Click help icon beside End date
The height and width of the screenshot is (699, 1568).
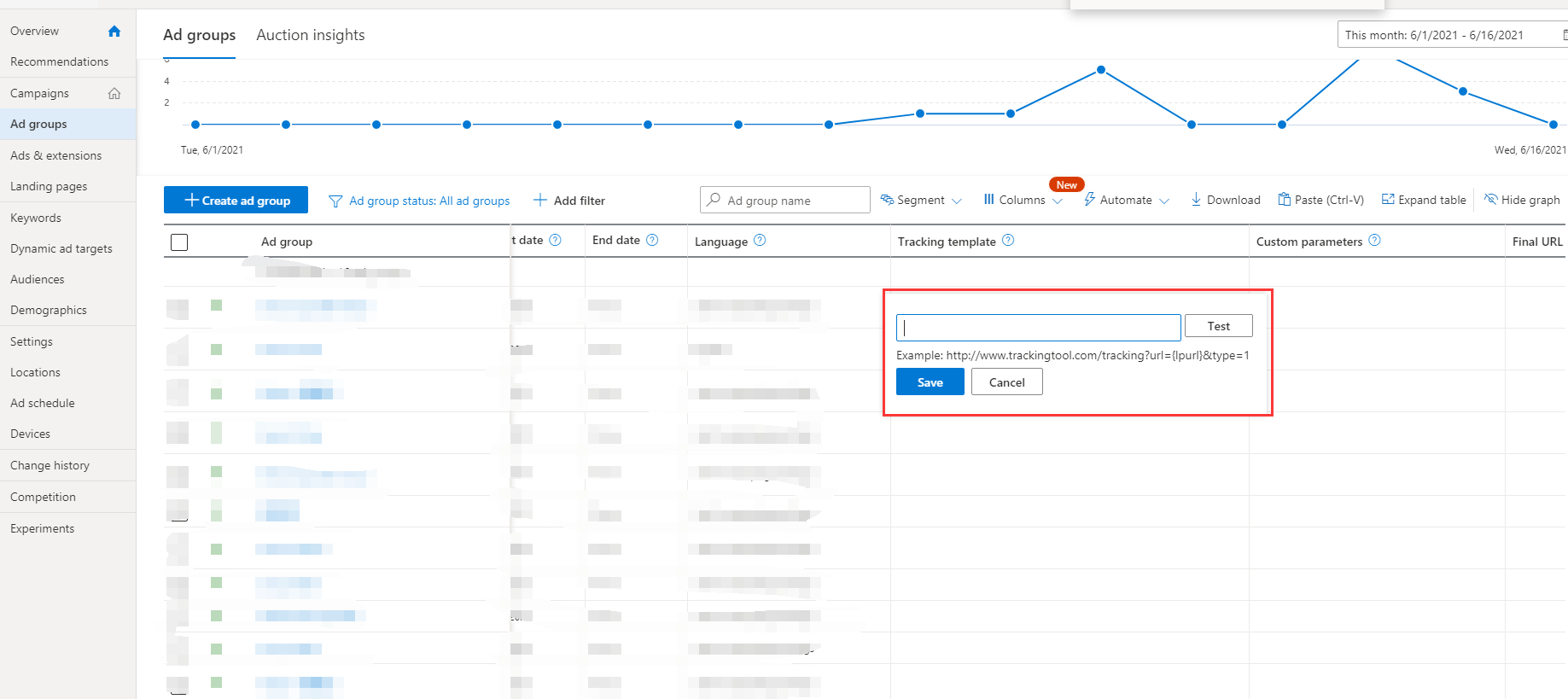pyautogui.click(x=652, y=241)
